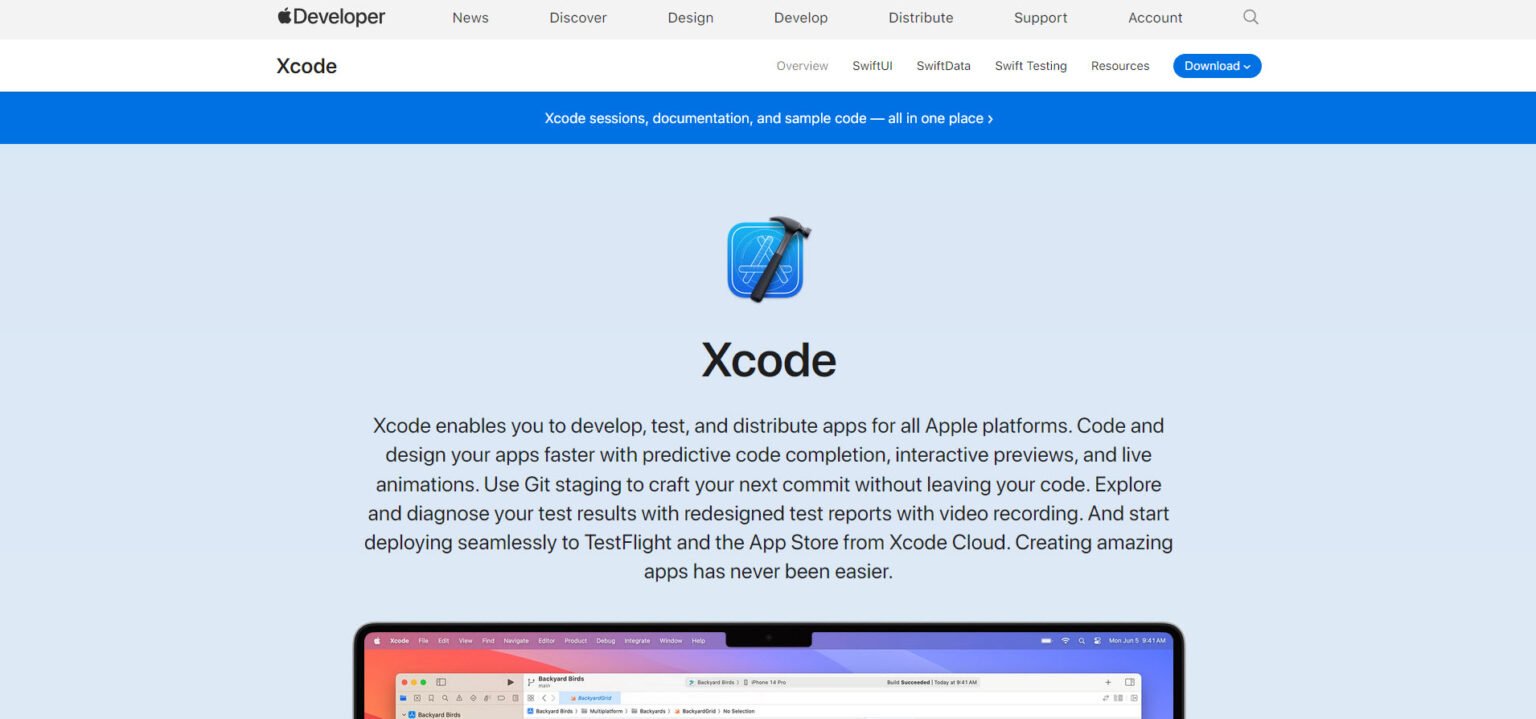Image resolution: width=1536 pixels, height=719 pixels.
Task: Open the Project navigator folder icon
Action: (402, 698)
